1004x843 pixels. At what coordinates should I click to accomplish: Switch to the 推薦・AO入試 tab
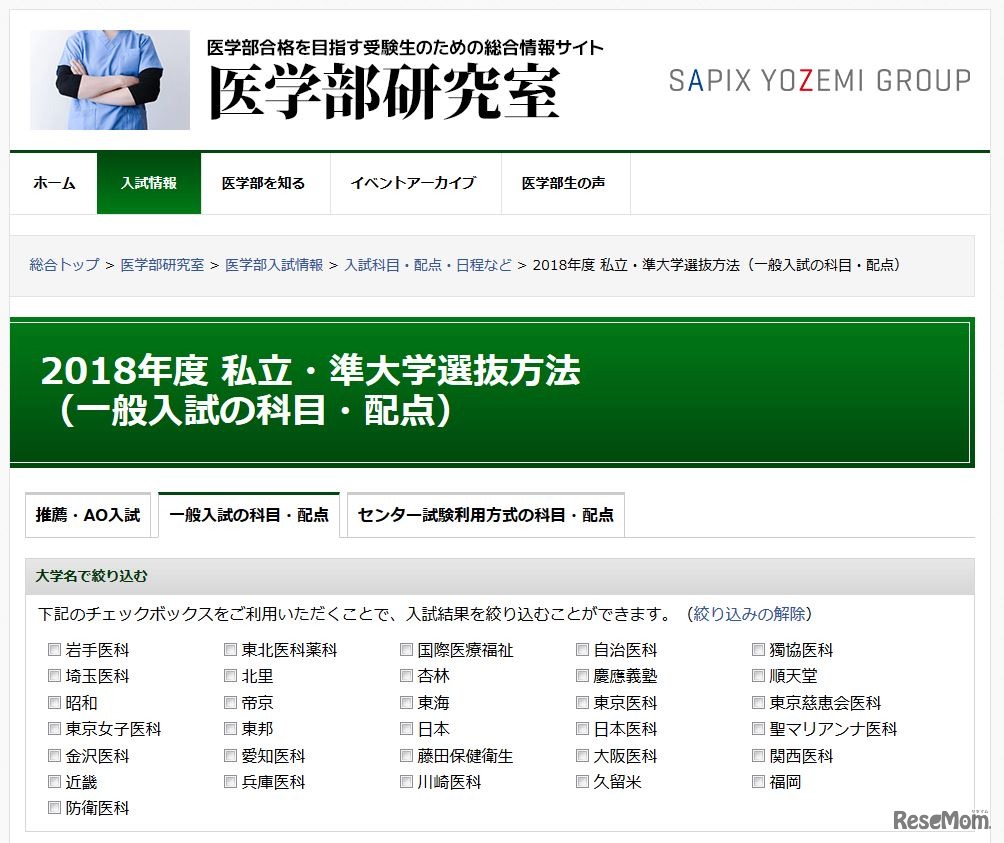[88, 515]
